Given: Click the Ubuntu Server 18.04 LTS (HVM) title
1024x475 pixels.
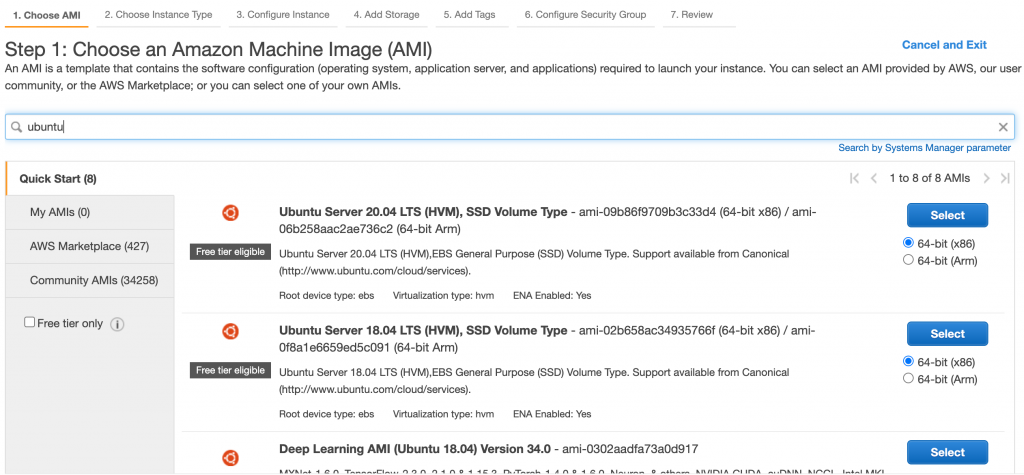Looking at the screenshot, I should pyautogui.click(x=423, y=331).
